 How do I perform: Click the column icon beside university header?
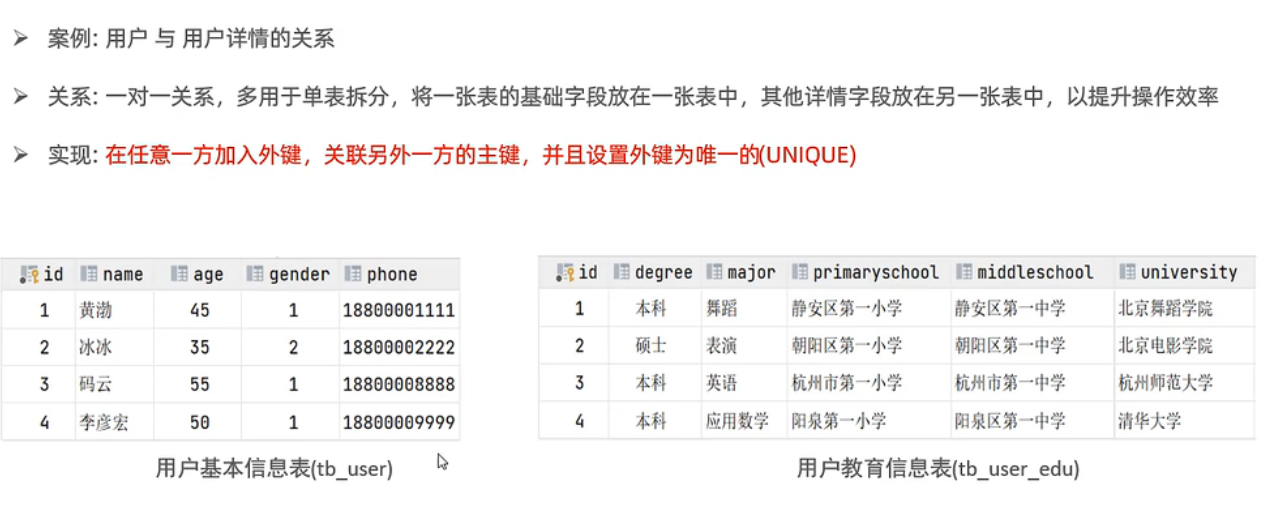(x=1127, y=272)
